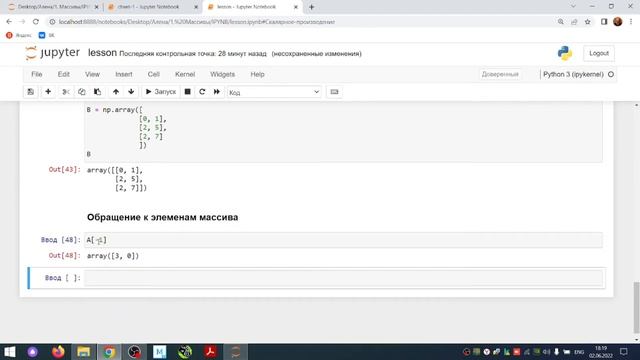
Task: Cut selected cells with the scissors icon
Action: click(66, 92)
